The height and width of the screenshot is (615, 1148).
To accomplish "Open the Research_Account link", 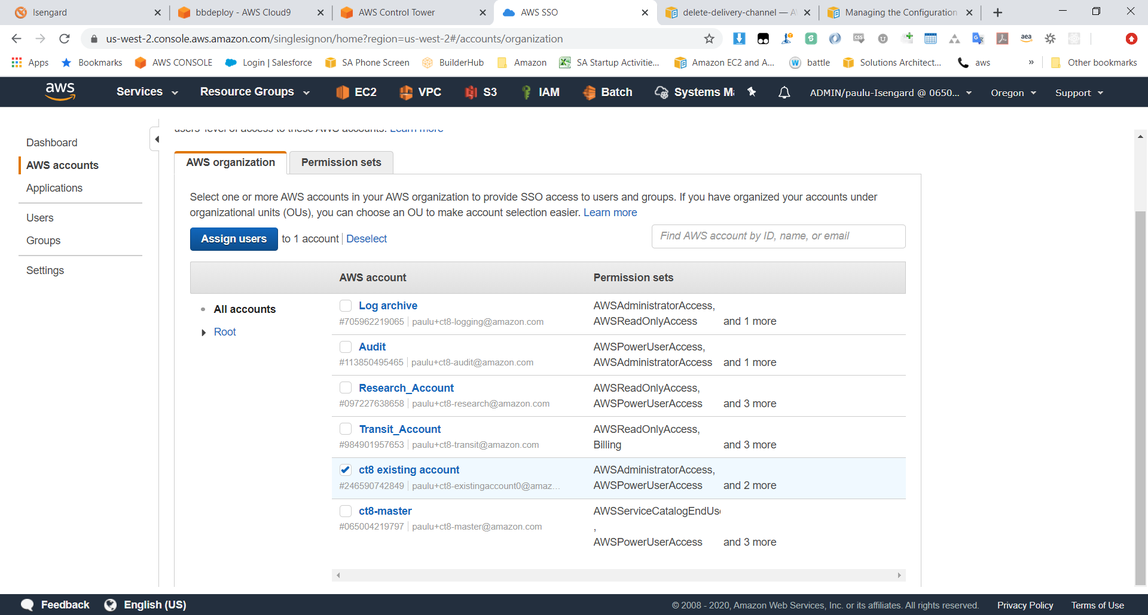I will 406,388.
